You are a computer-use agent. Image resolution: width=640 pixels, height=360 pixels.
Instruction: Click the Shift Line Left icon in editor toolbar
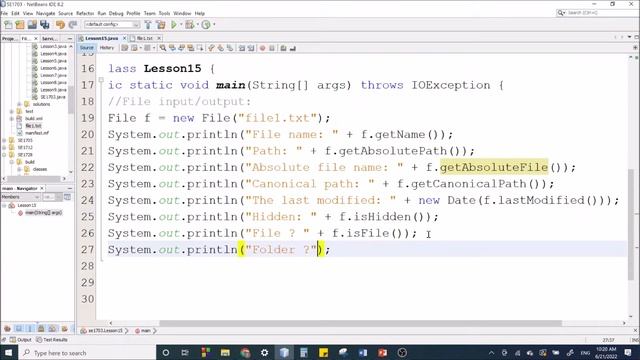[x=242, y=48]
